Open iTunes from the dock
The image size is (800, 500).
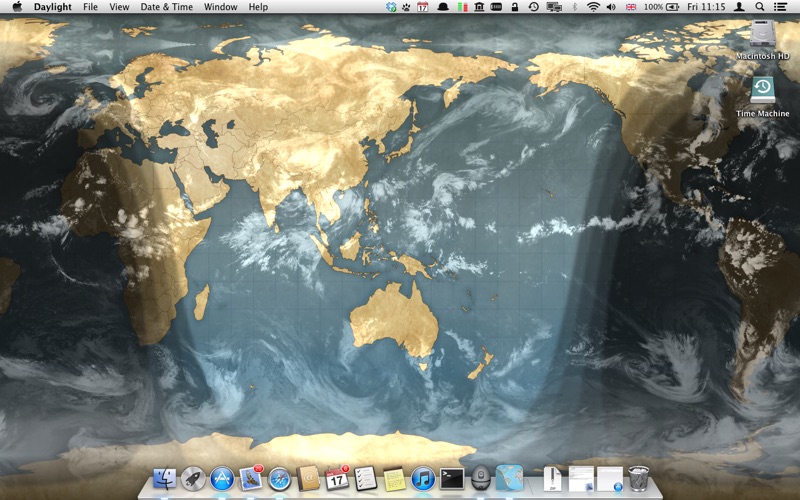tap(423, 479)
